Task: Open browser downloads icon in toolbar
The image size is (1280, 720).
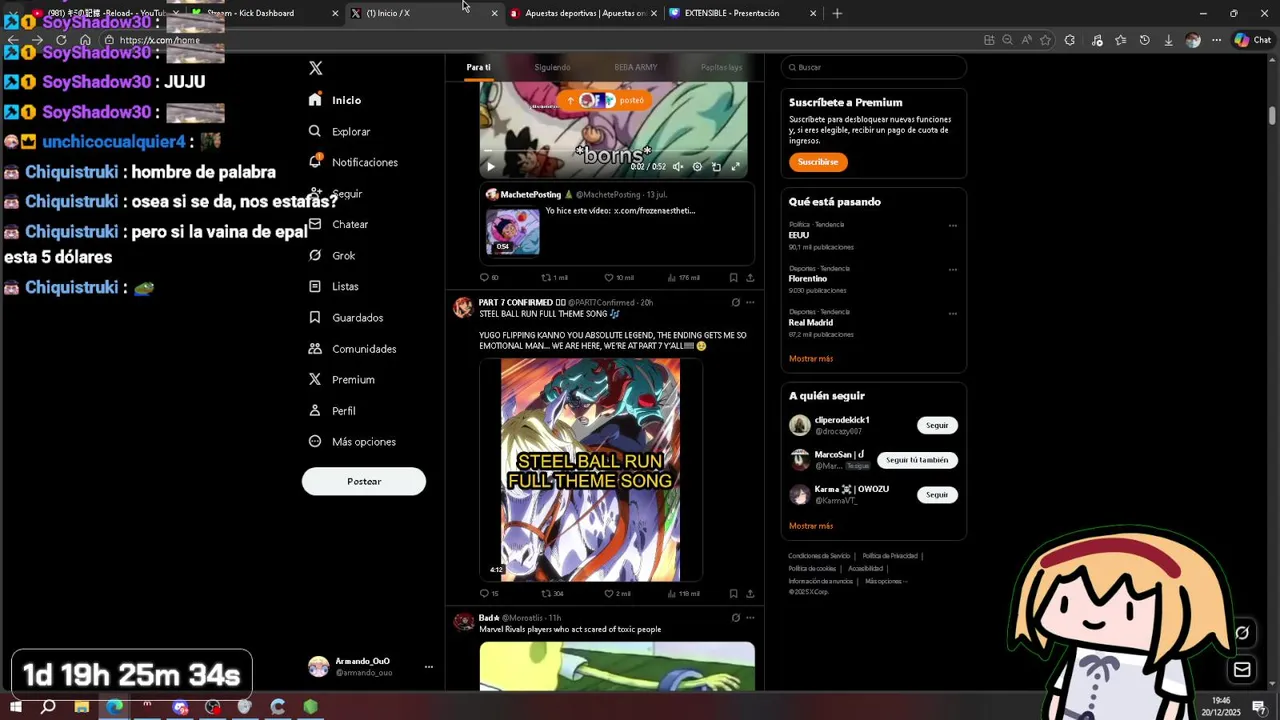Action: click(x=1168, y=40)
